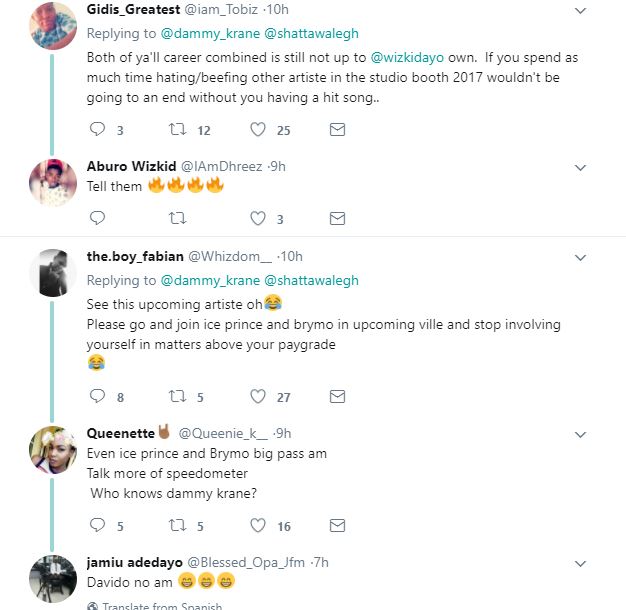The image size is (626, 610).
Task: Like Queenette's tweet with 16 likes
Action: (x=257, y=525)
